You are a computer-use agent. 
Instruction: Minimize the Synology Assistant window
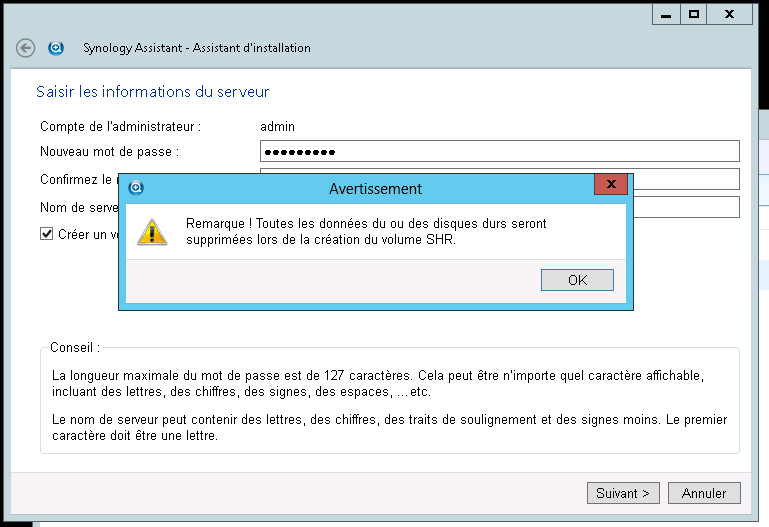[666, 15]
